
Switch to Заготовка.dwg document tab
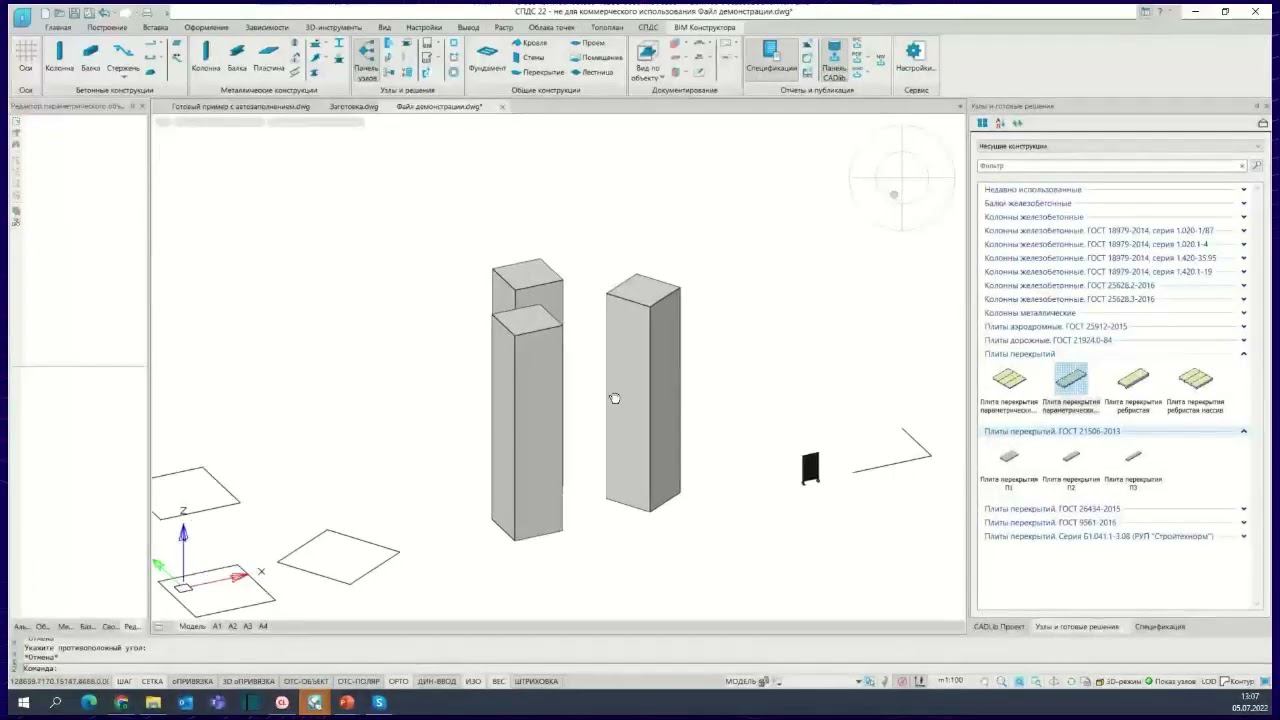pyautogui.click(x=354, y=107)
